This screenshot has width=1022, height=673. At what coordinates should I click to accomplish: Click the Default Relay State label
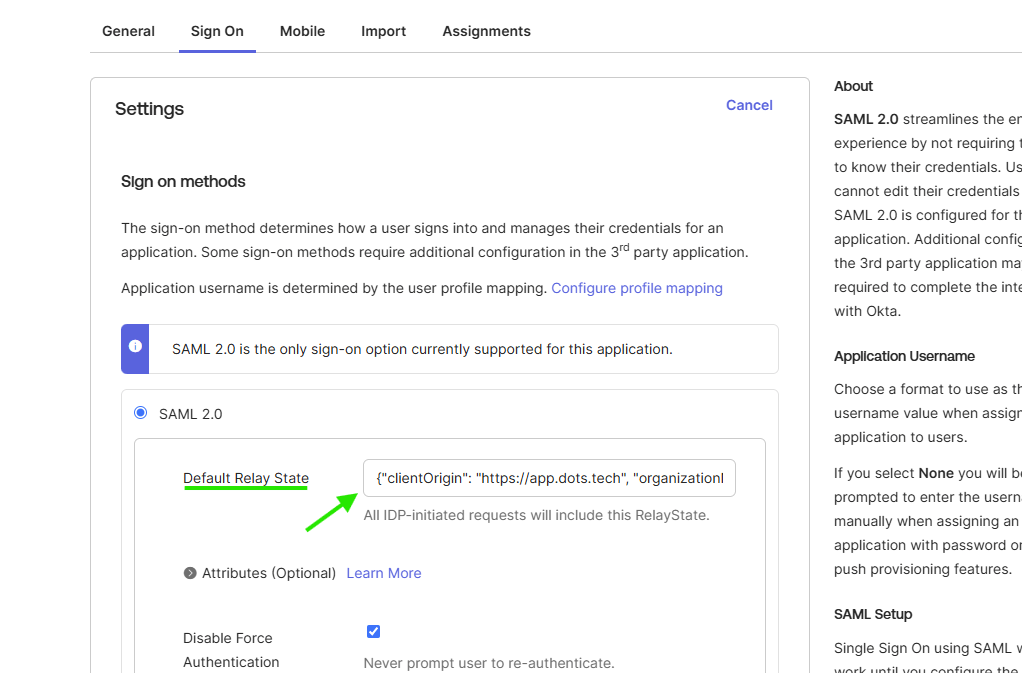coord(246,478)
